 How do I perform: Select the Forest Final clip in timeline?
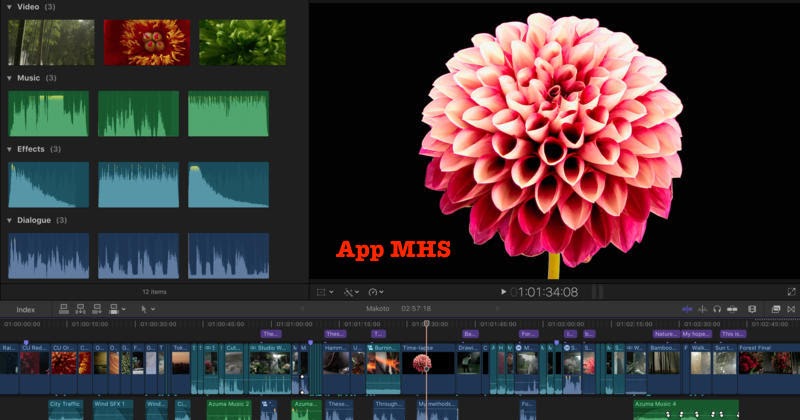click(x=769, y=368)
